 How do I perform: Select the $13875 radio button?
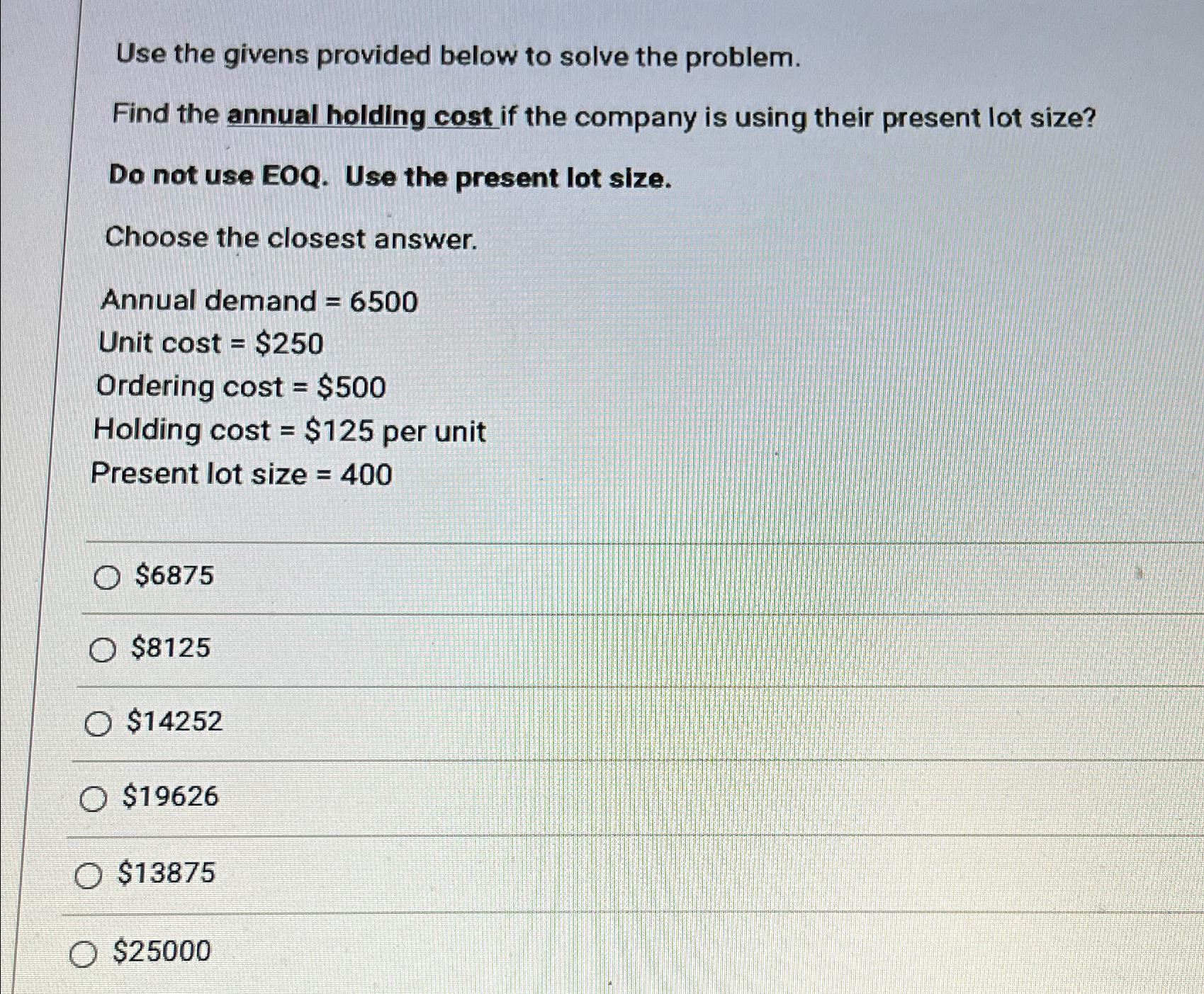(89, 876)
